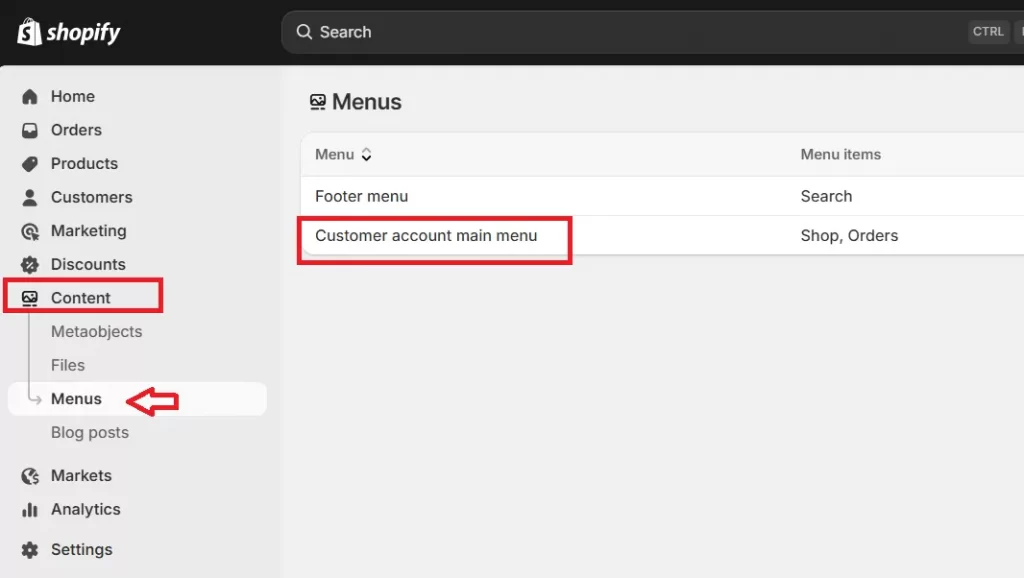Viewport: 1024px width, 578px height.
Task: Open Analytics using its bar-chart icon
Action: pos(31,510)
